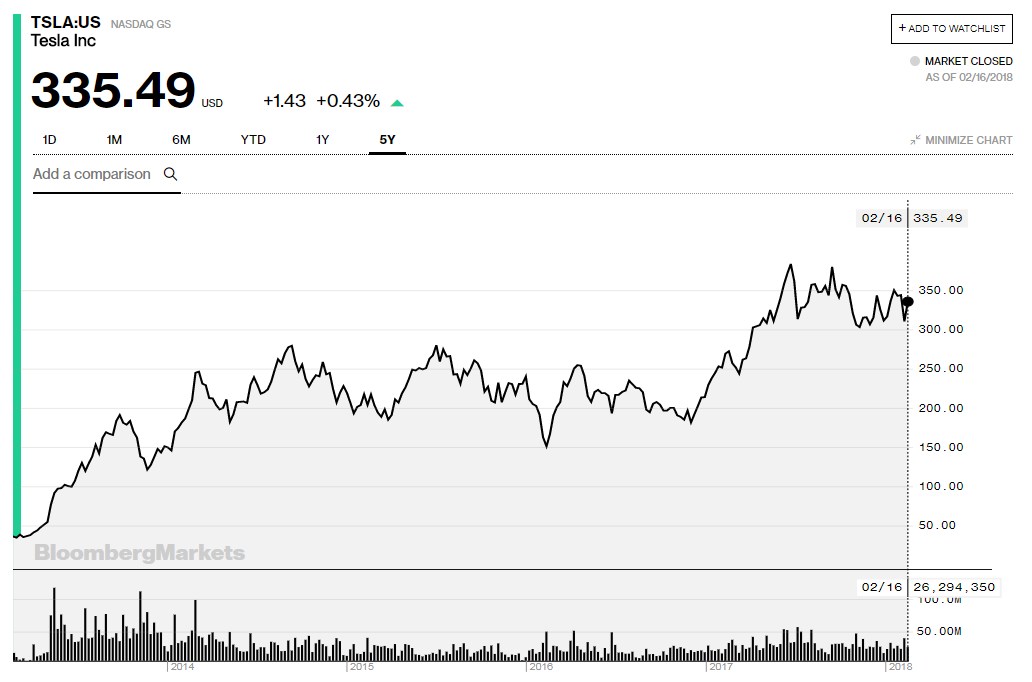This screenshot has width=1032, height=682.
Task: Click the 02/16 volume readout 26,294,350
Action: click(x=954, y=587)
